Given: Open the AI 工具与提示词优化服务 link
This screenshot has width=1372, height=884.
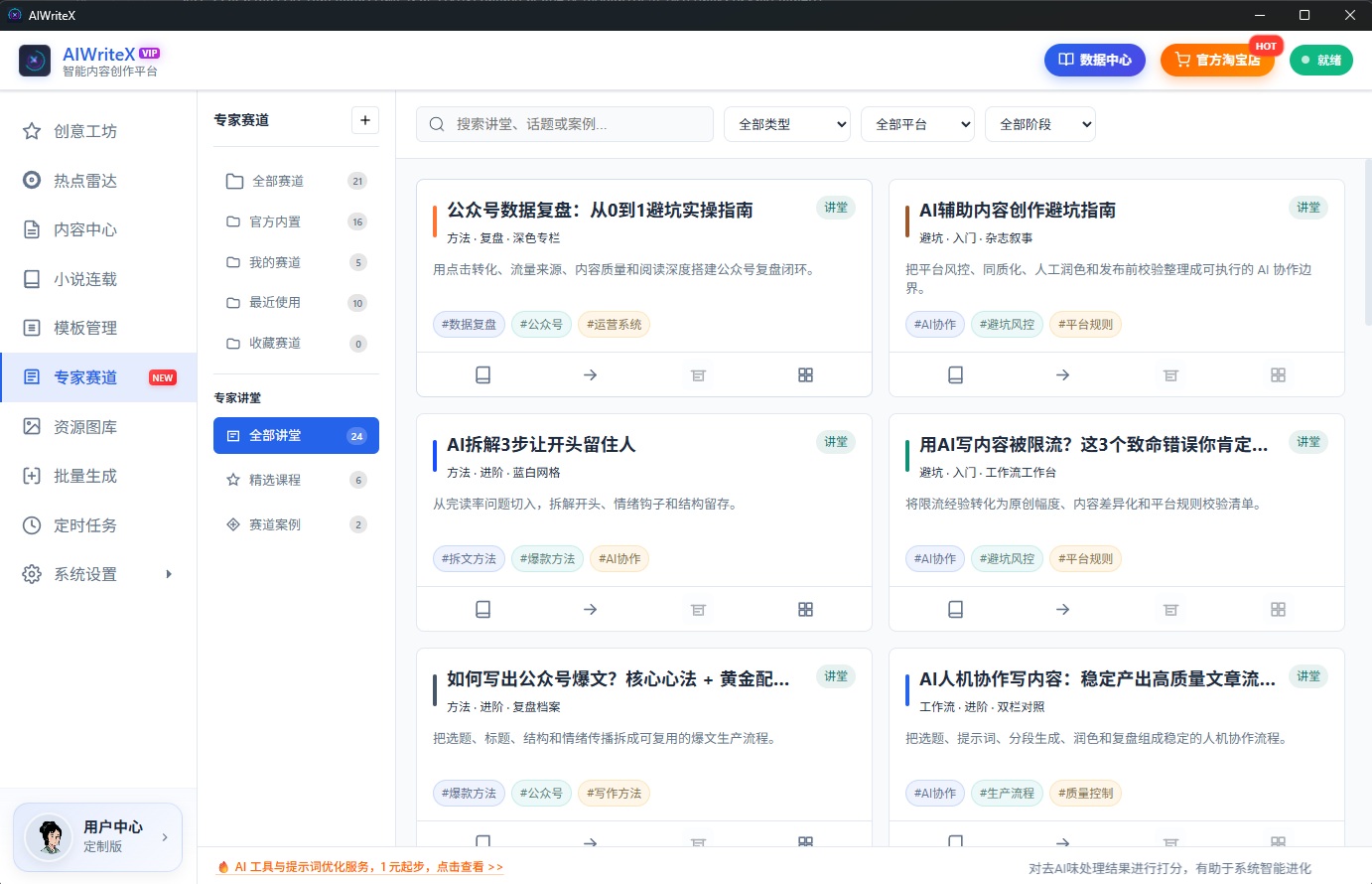Looking at the screenshot, I should pyautogui.click(x=360, y=867).
